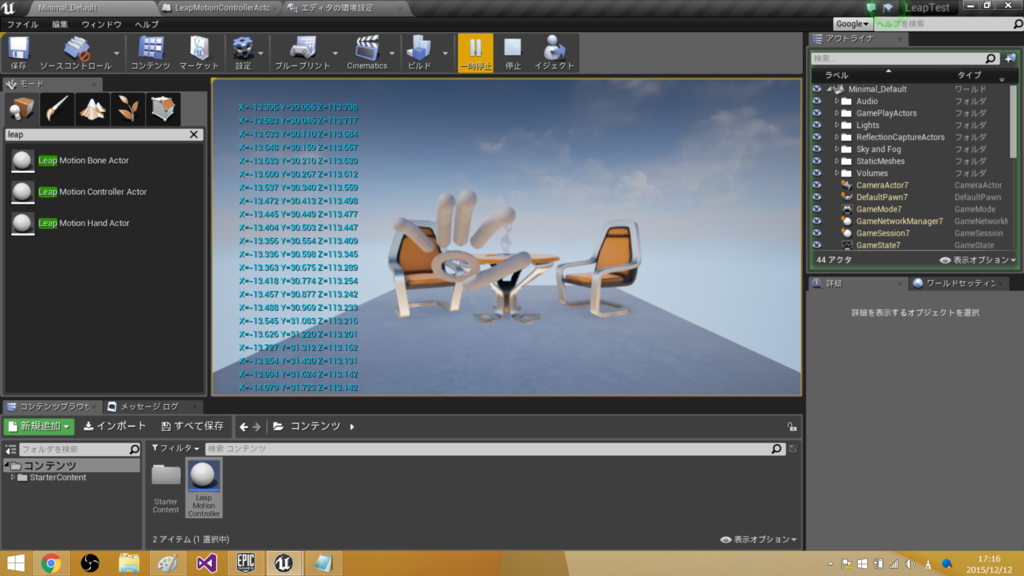The height and width of the screenshot is (576, 1024).
Task: Click the outliner search magnifier icon
Action: click(991, 59)
